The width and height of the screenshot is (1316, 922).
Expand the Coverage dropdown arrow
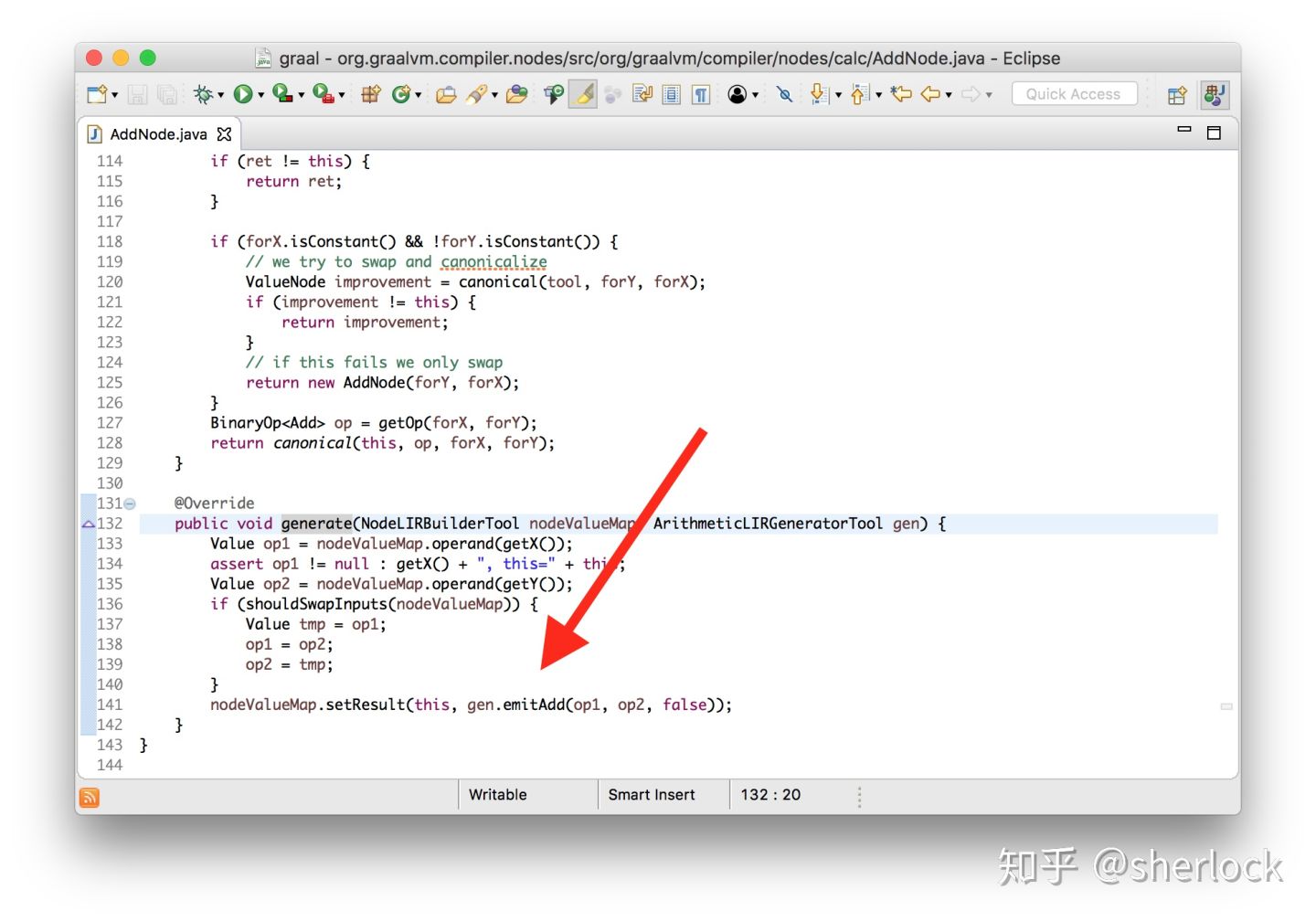pos(301,95)
